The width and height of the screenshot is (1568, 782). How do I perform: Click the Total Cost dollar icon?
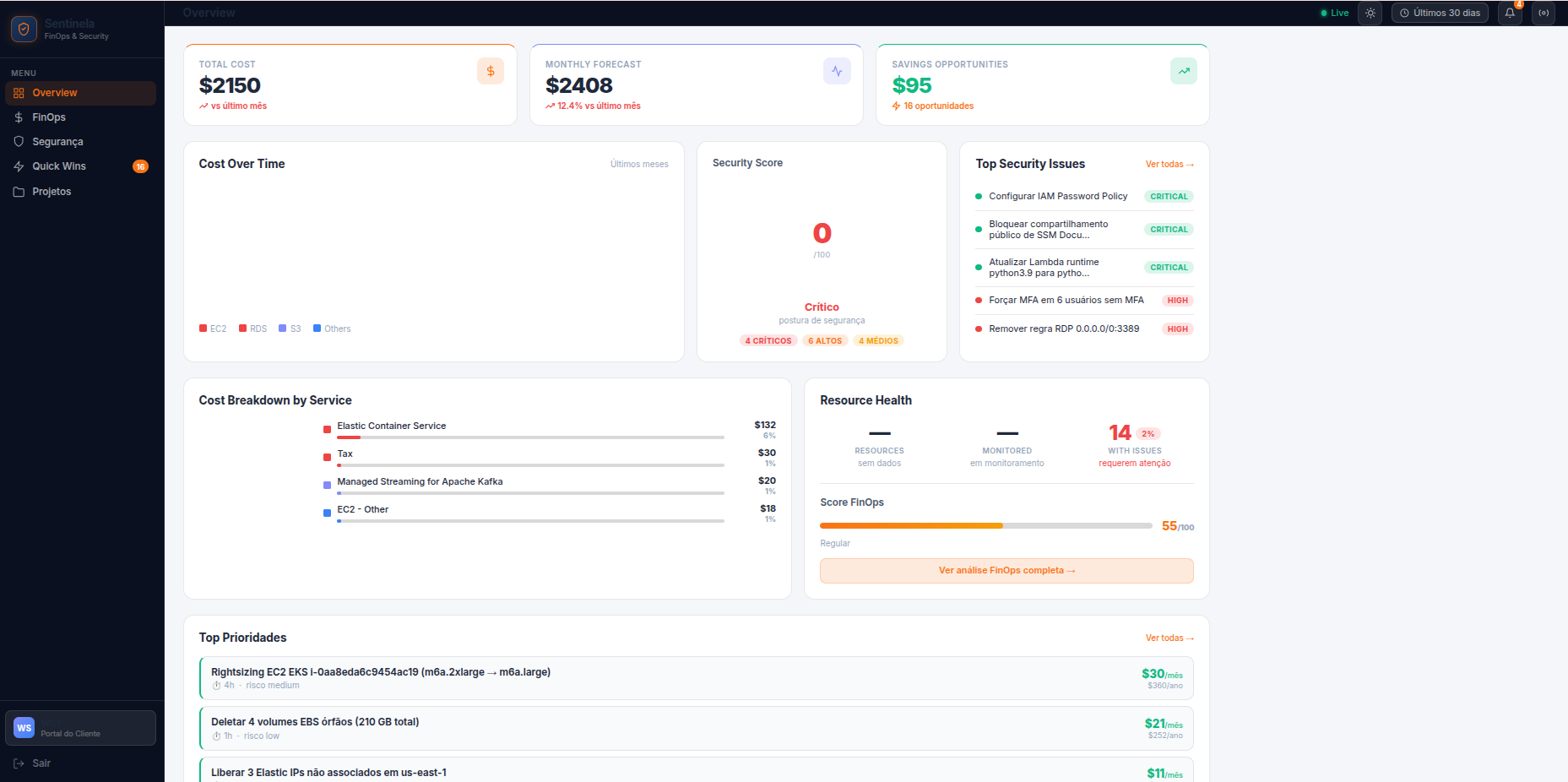(491, 71)
